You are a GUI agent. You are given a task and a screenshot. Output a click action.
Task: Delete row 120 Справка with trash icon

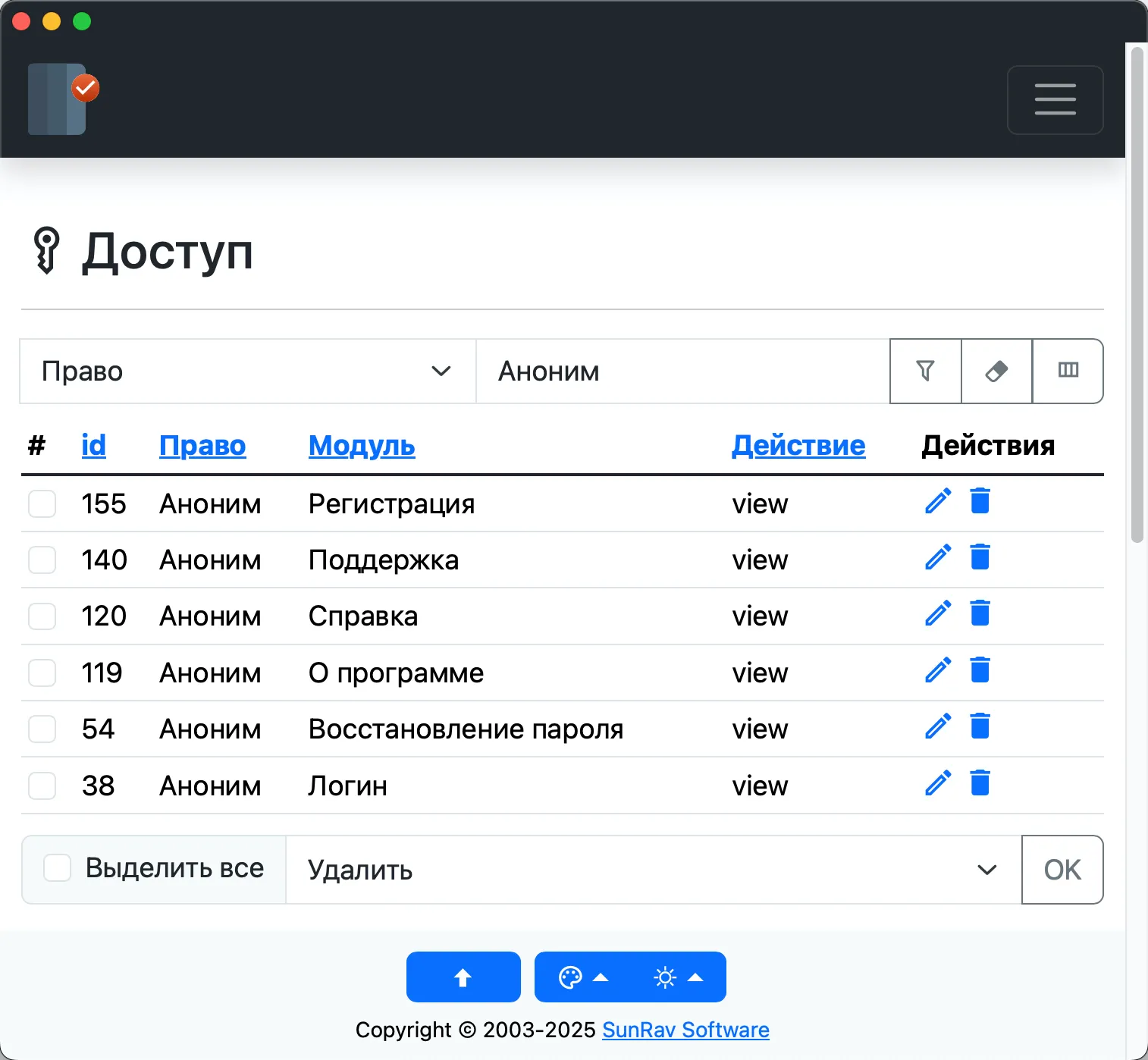980,613
